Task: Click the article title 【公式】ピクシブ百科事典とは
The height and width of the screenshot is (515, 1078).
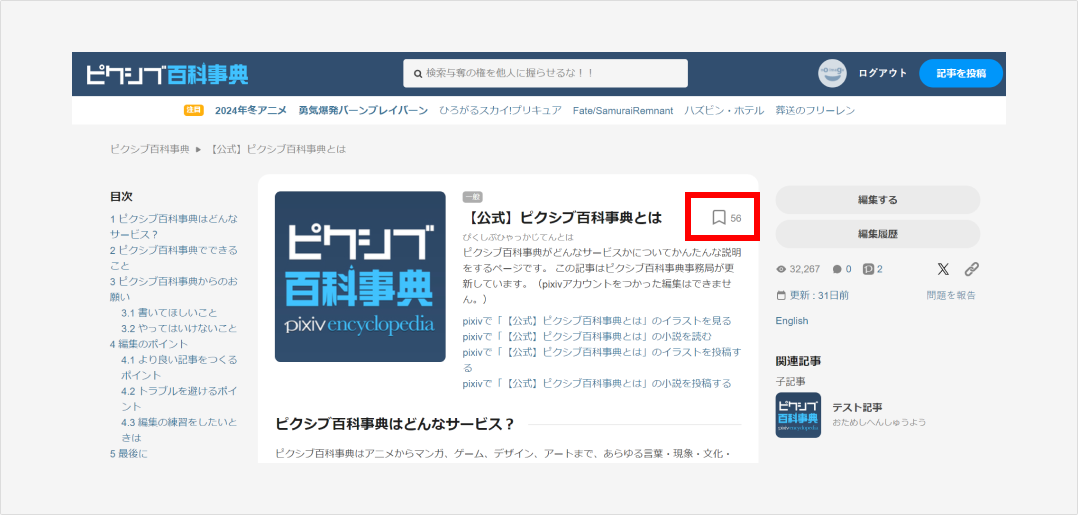Action: (x=562, y=218)
